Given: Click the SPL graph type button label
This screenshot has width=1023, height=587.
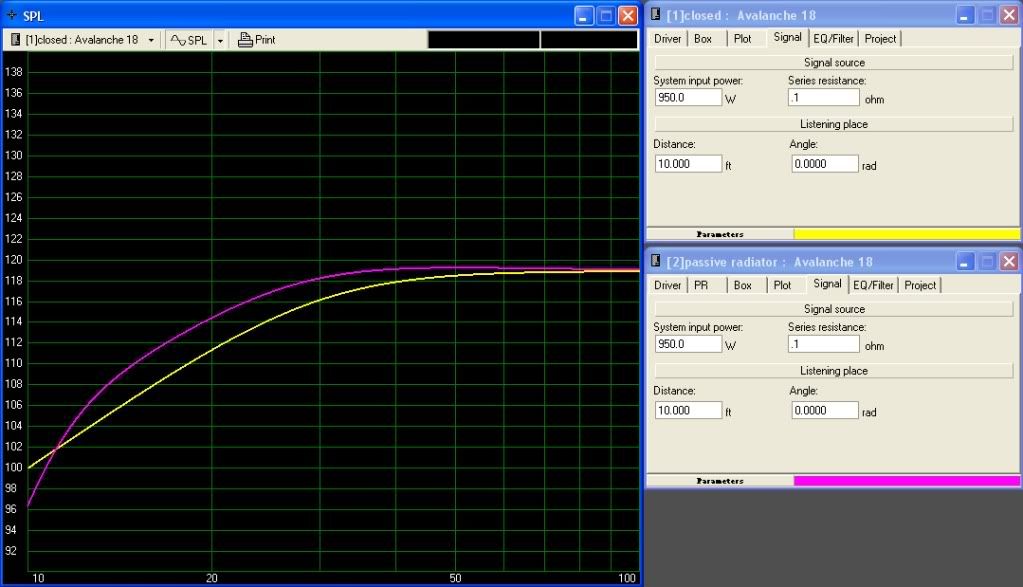Looking at the screenshot, I should click(x=197, y=40).
